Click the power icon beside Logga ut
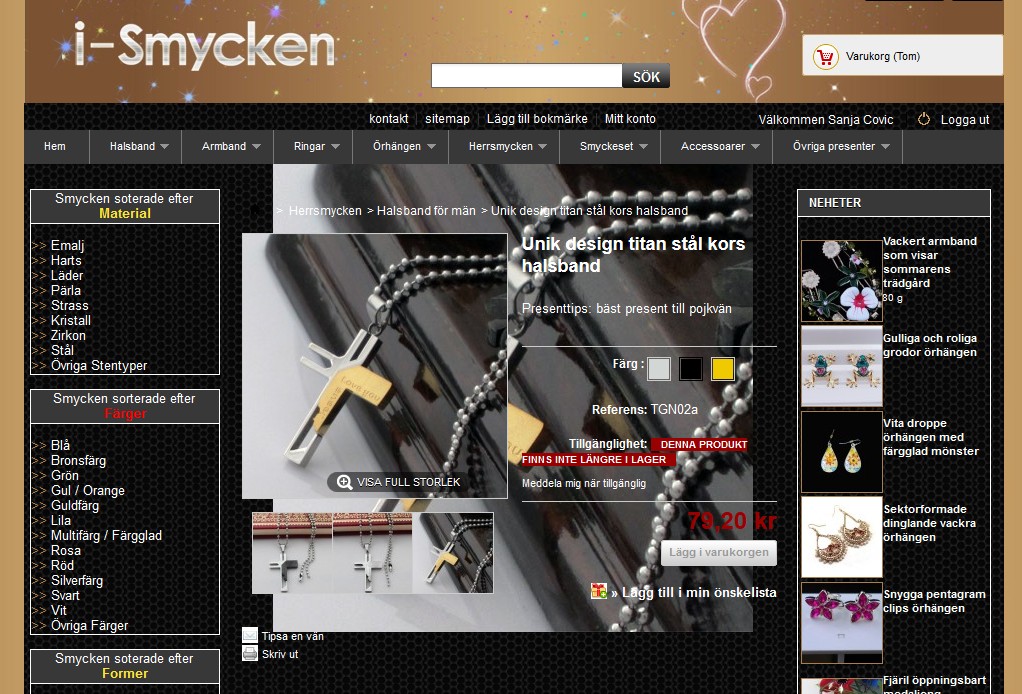This screenshot has height=694, width=1022. click(924, 119)
